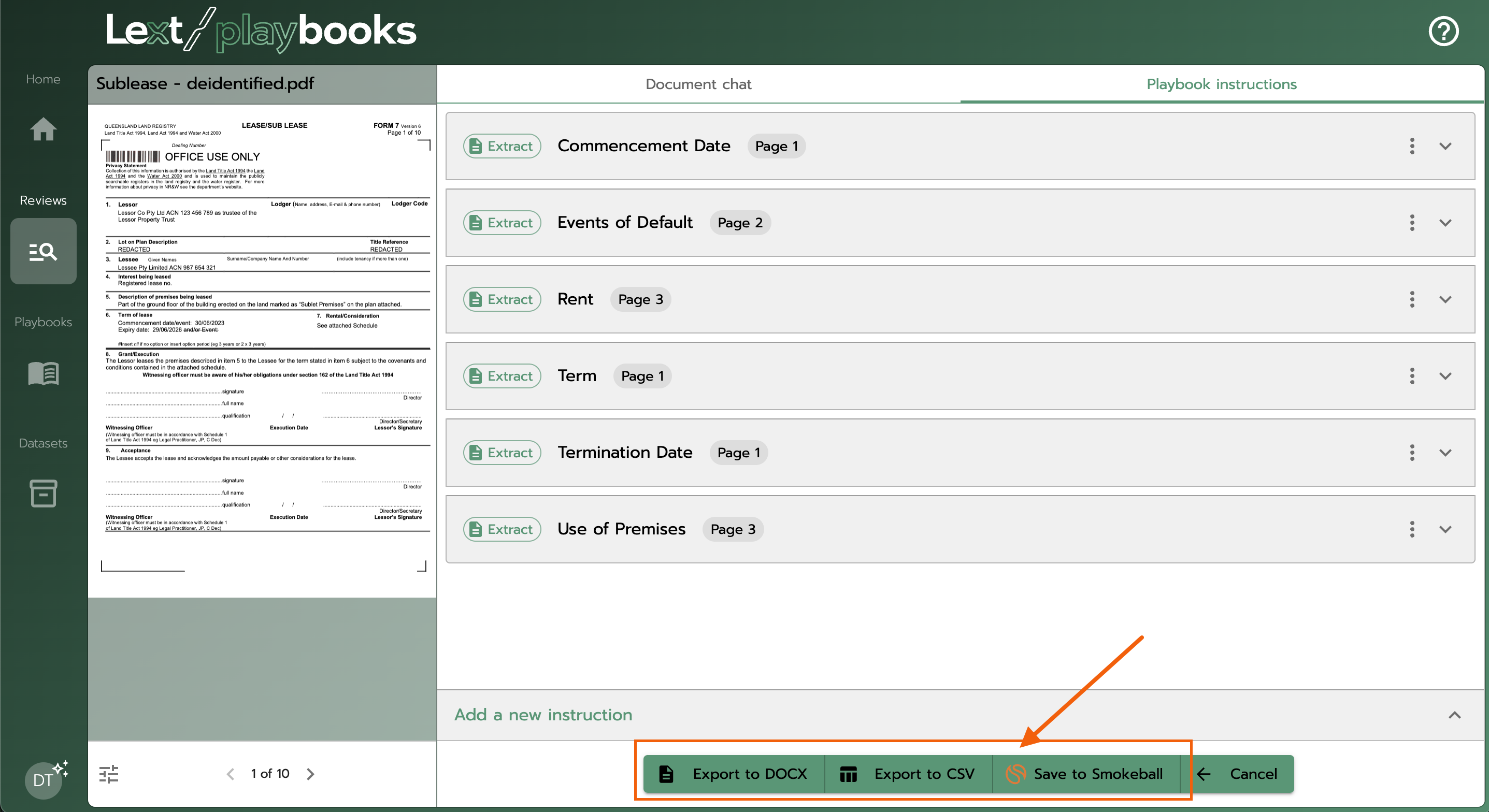Viewport: 1489px width, 812px height.
Task: Click 'Sublease - deidentified.pdf' title
Action: (x=205, y=84)
